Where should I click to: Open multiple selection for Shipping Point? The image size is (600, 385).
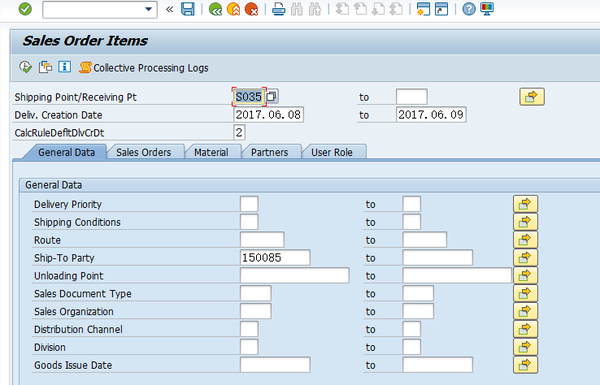coord(532,97)
